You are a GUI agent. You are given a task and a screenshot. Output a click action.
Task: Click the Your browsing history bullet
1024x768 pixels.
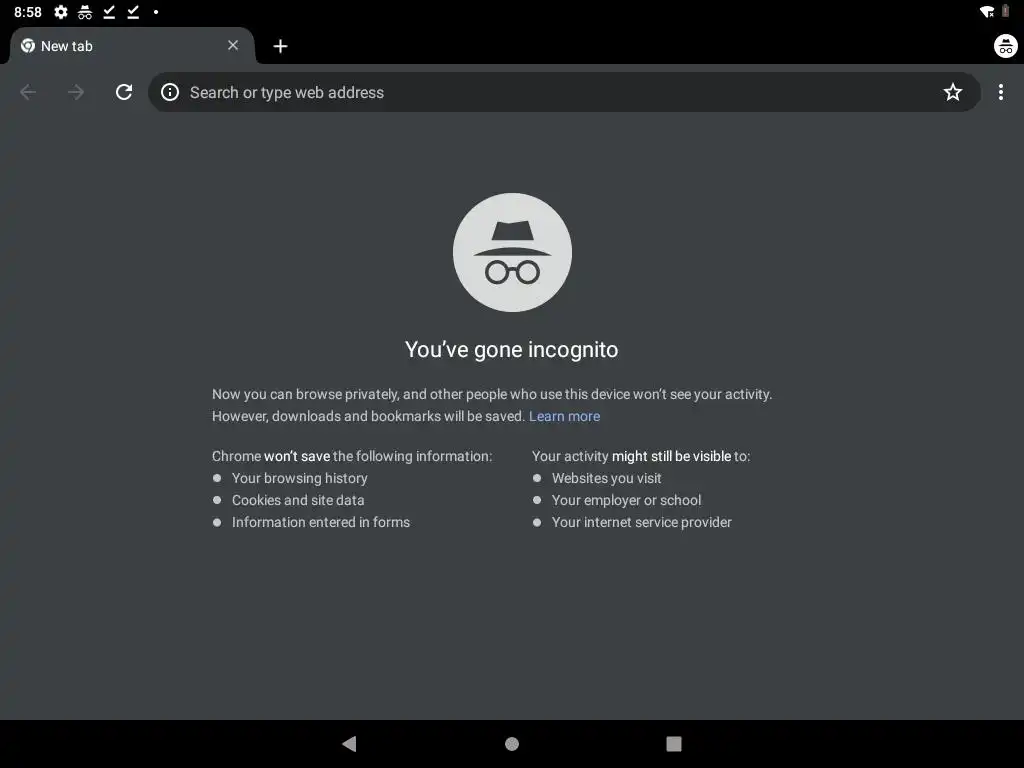(x=300, y=478)
